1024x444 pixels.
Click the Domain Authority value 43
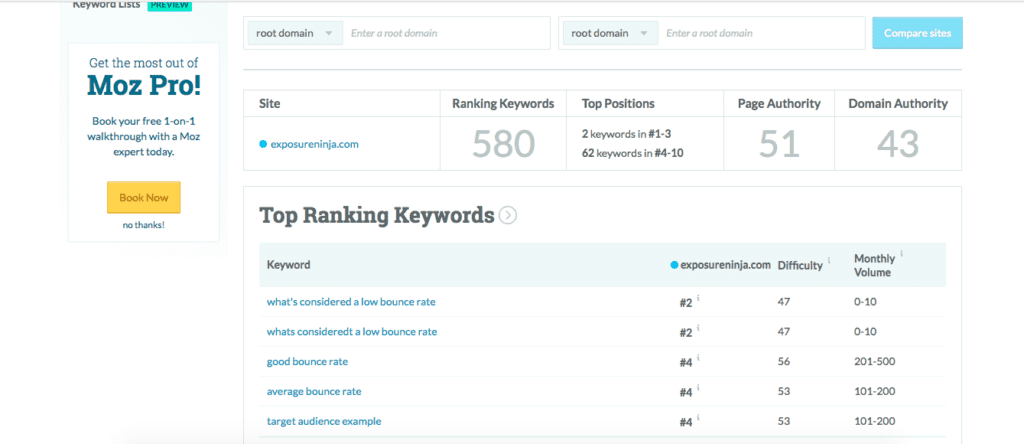pos(898,144)
